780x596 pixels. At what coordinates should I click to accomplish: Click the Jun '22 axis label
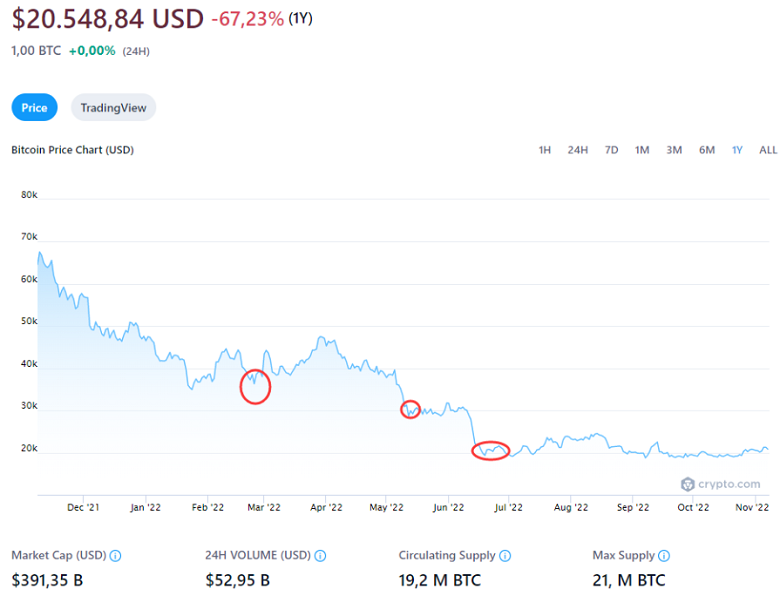(x=448, y=507)
